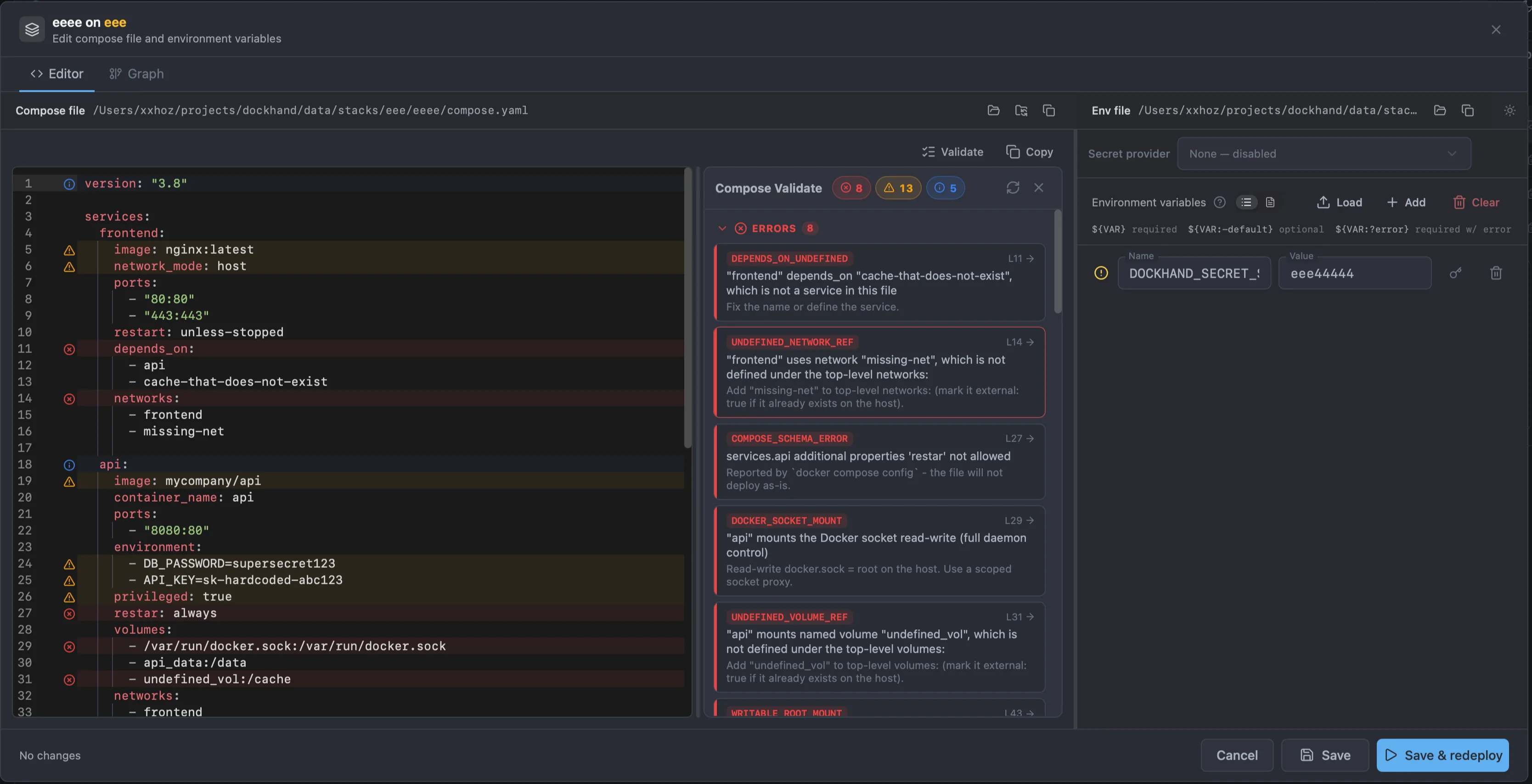
Task: Click the Validate button
Action: tap(953, 152)
